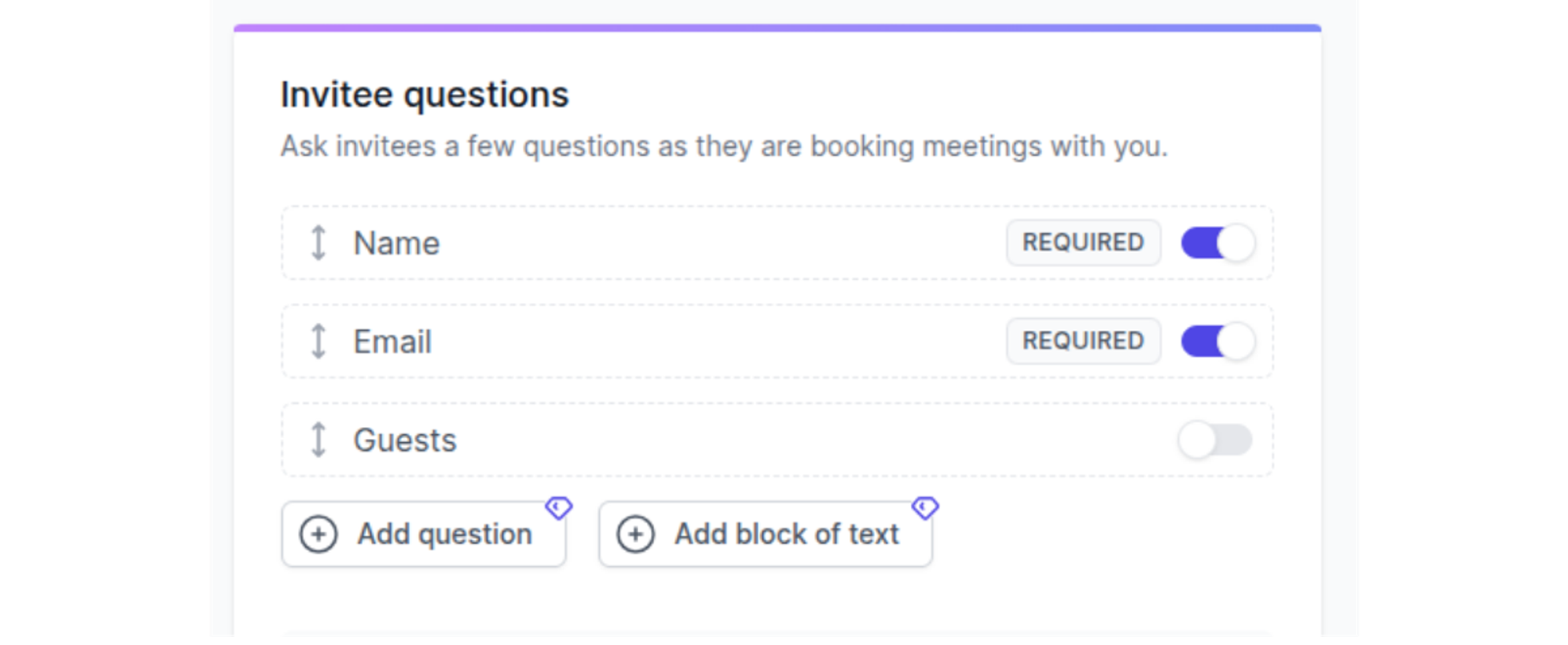Click the gradient bar at the top

coord(776,27)
